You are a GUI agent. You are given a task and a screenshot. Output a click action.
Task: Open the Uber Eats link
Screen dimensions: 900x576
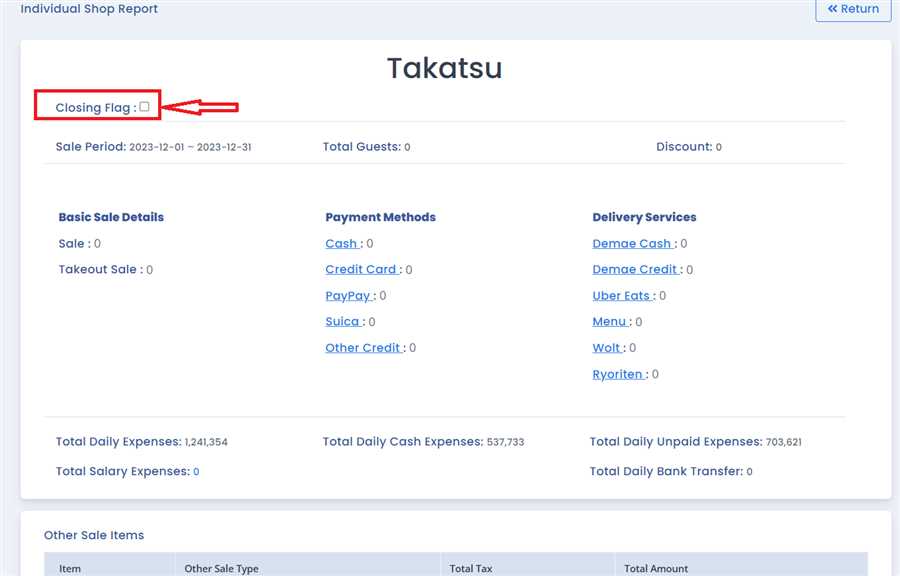(621, 296)
